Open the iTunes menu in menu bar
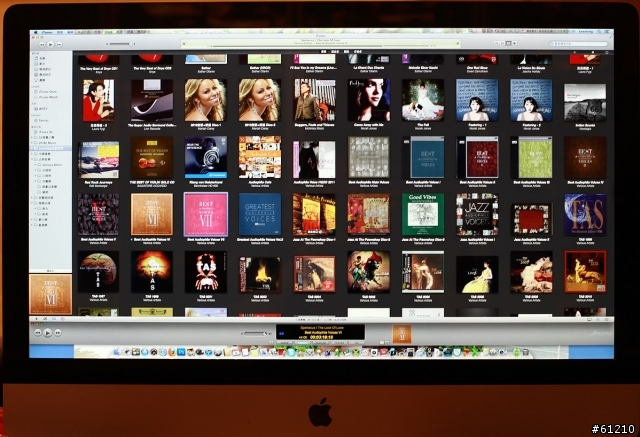The width and height of the screenshot is (640, 437). click(x=47, y=32)
